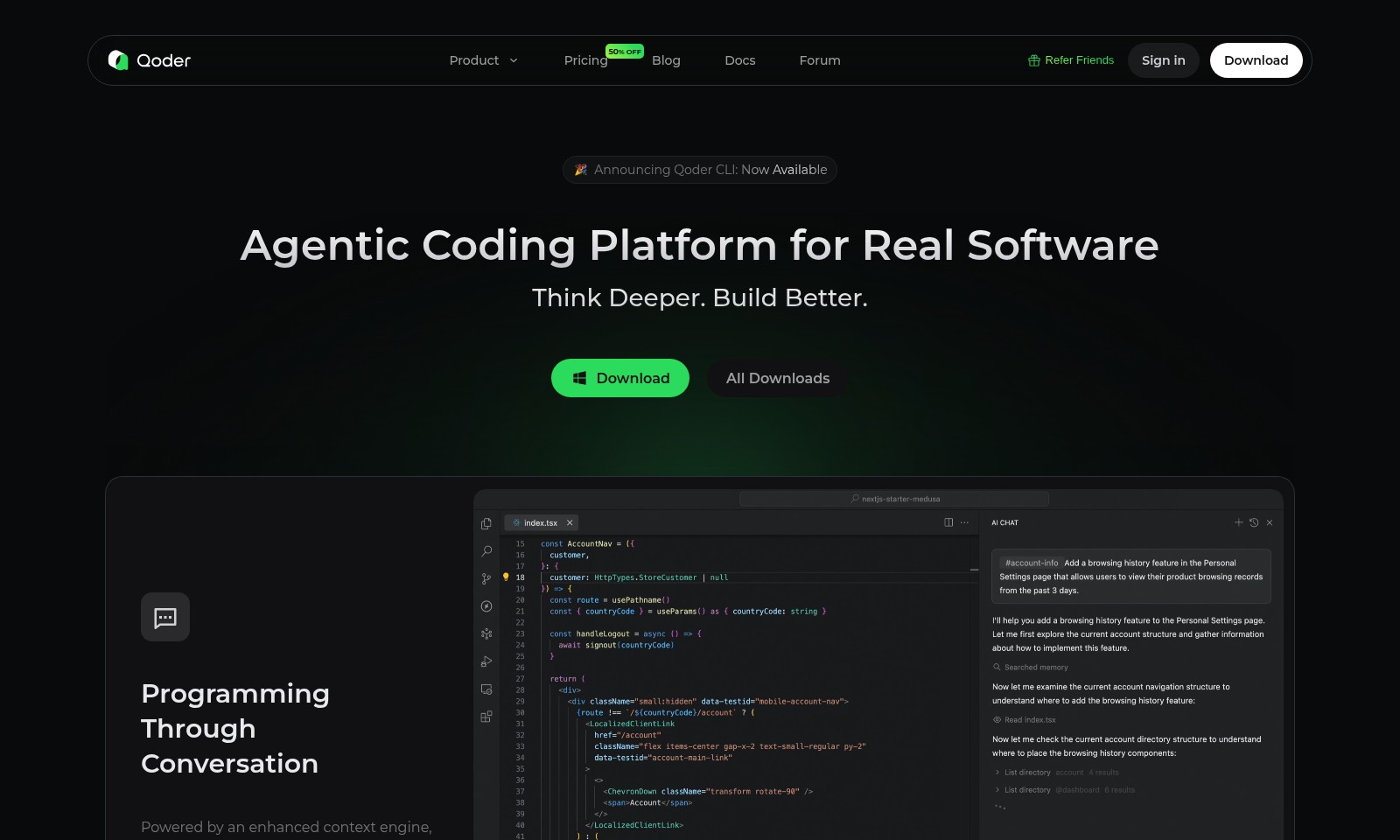Click the white Download button in navbar
Screen dimensions: 1400x840
[1256, 60]
